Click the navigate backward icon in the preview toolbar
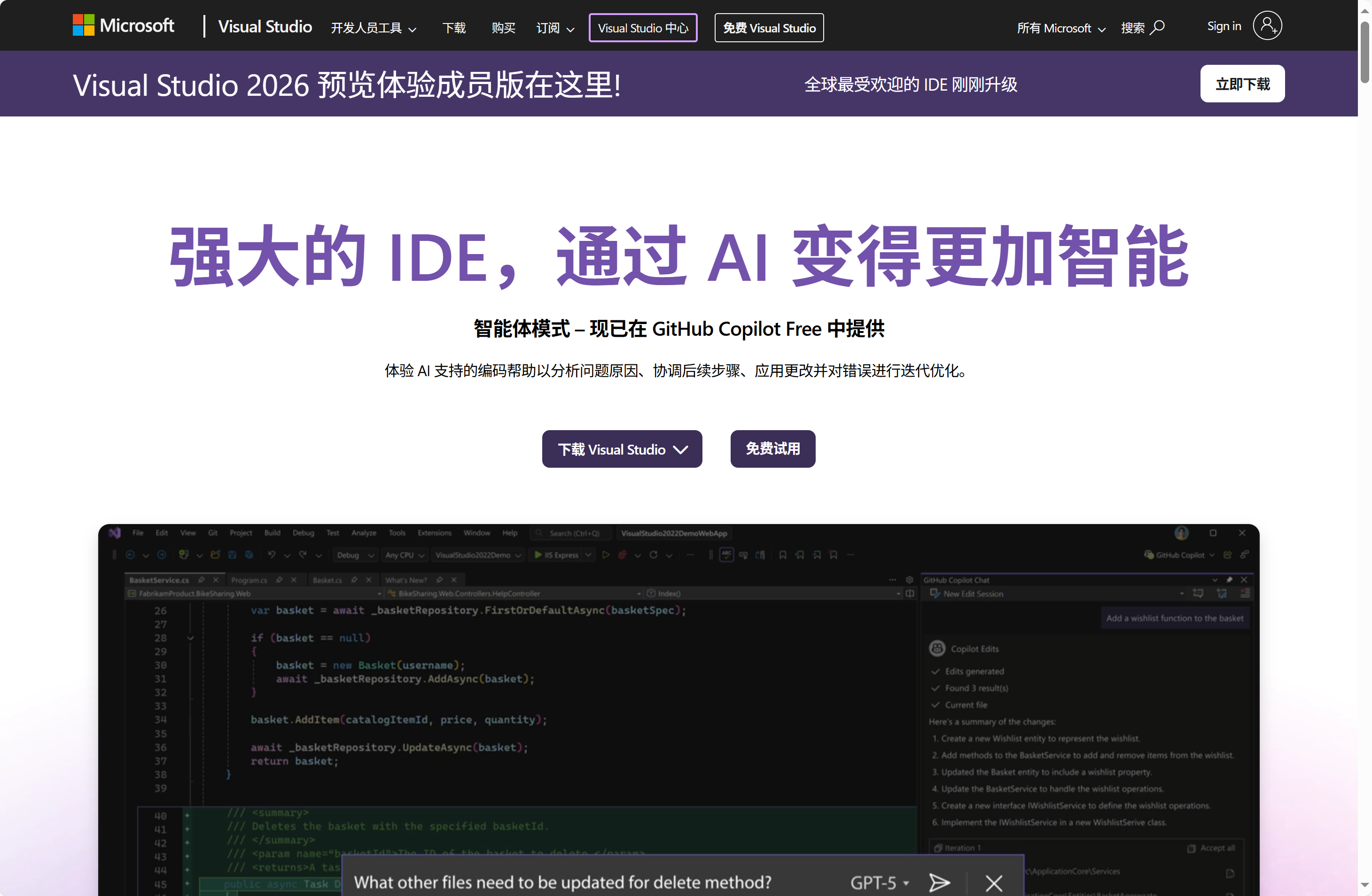Screen dimensions: 1372x896 click(130, 555)
